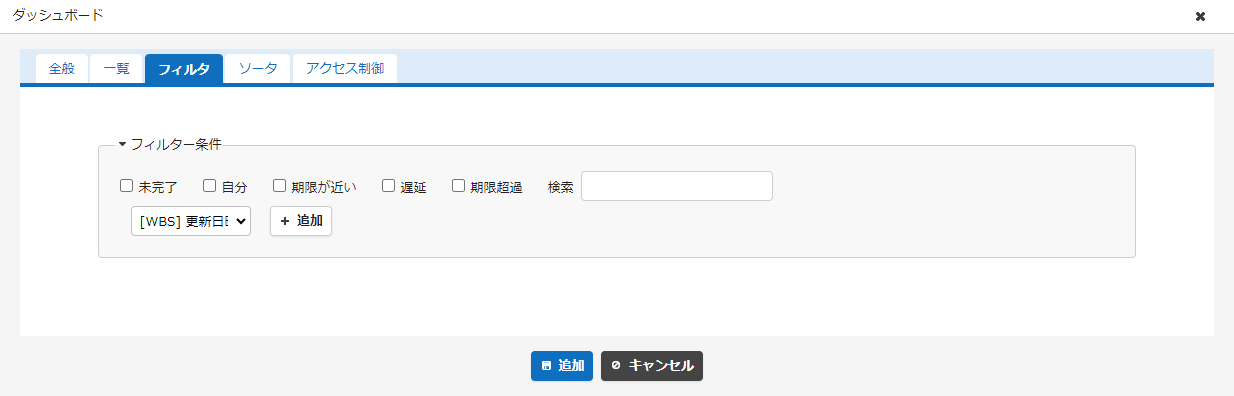The image size is (1234, 396).
Task: Tick the 自分 checkbox
Action: [x=210, y=185]
